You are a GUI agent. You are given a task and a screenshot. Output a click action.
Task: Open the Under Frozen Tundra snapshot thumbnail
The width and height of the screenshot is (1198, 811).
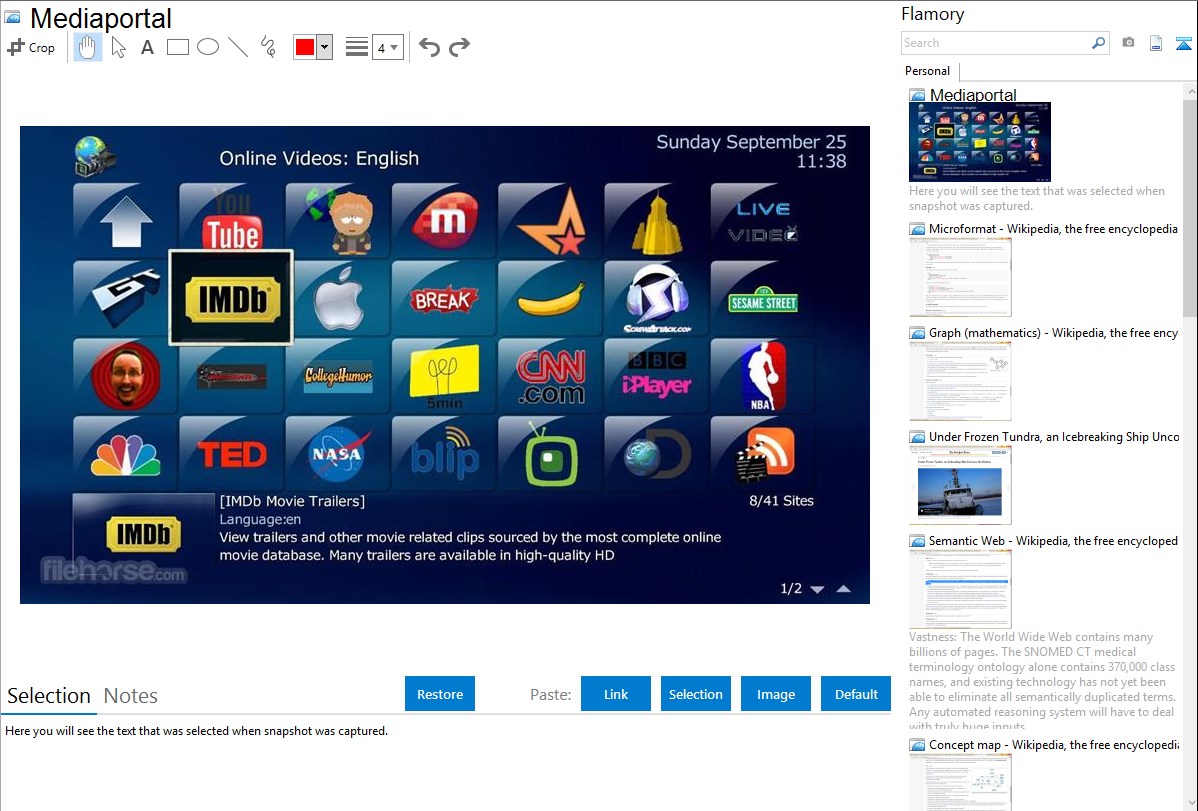tap(960, 485)
